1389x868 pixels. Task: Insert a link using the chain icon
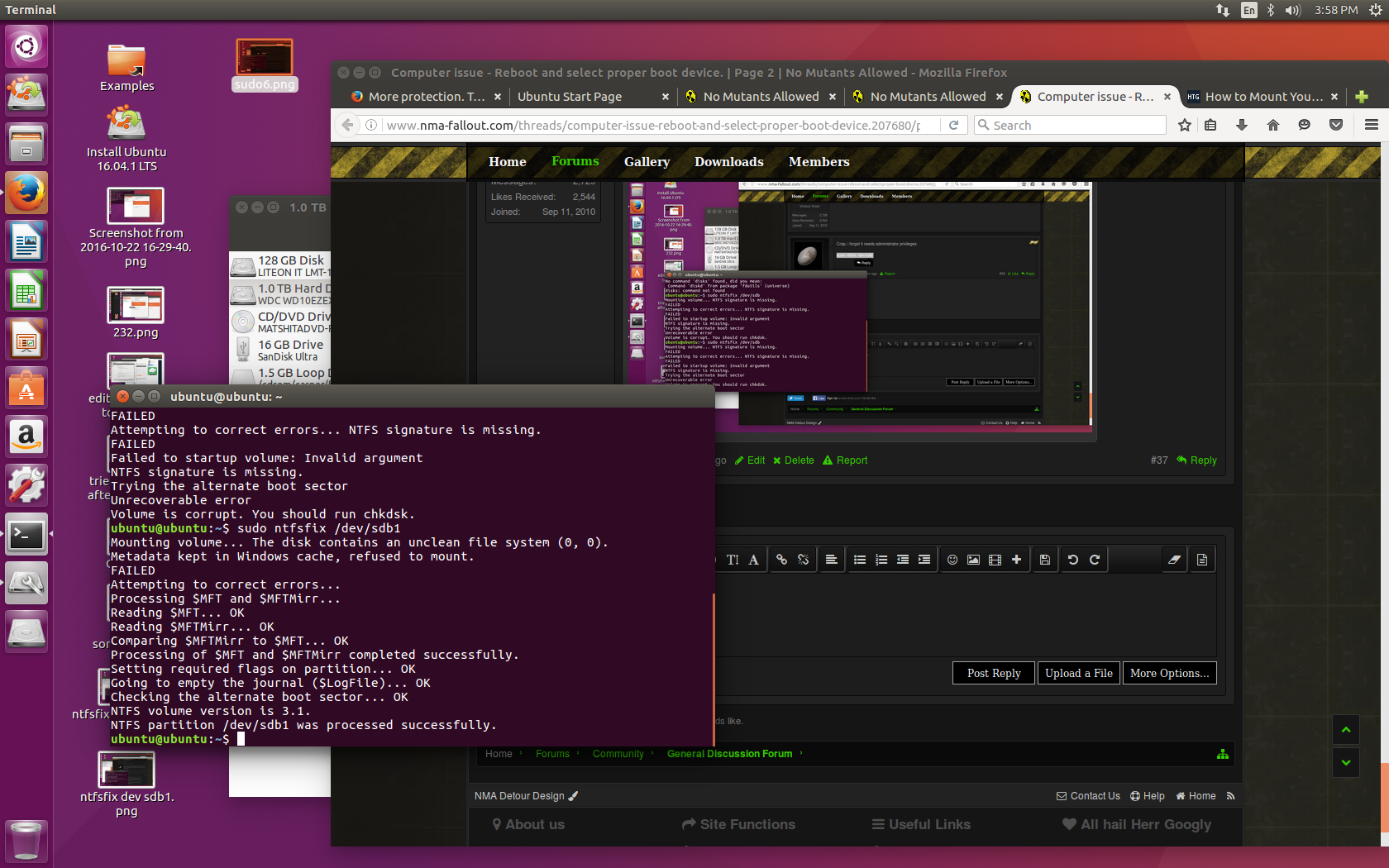click(x=781, y=560)
